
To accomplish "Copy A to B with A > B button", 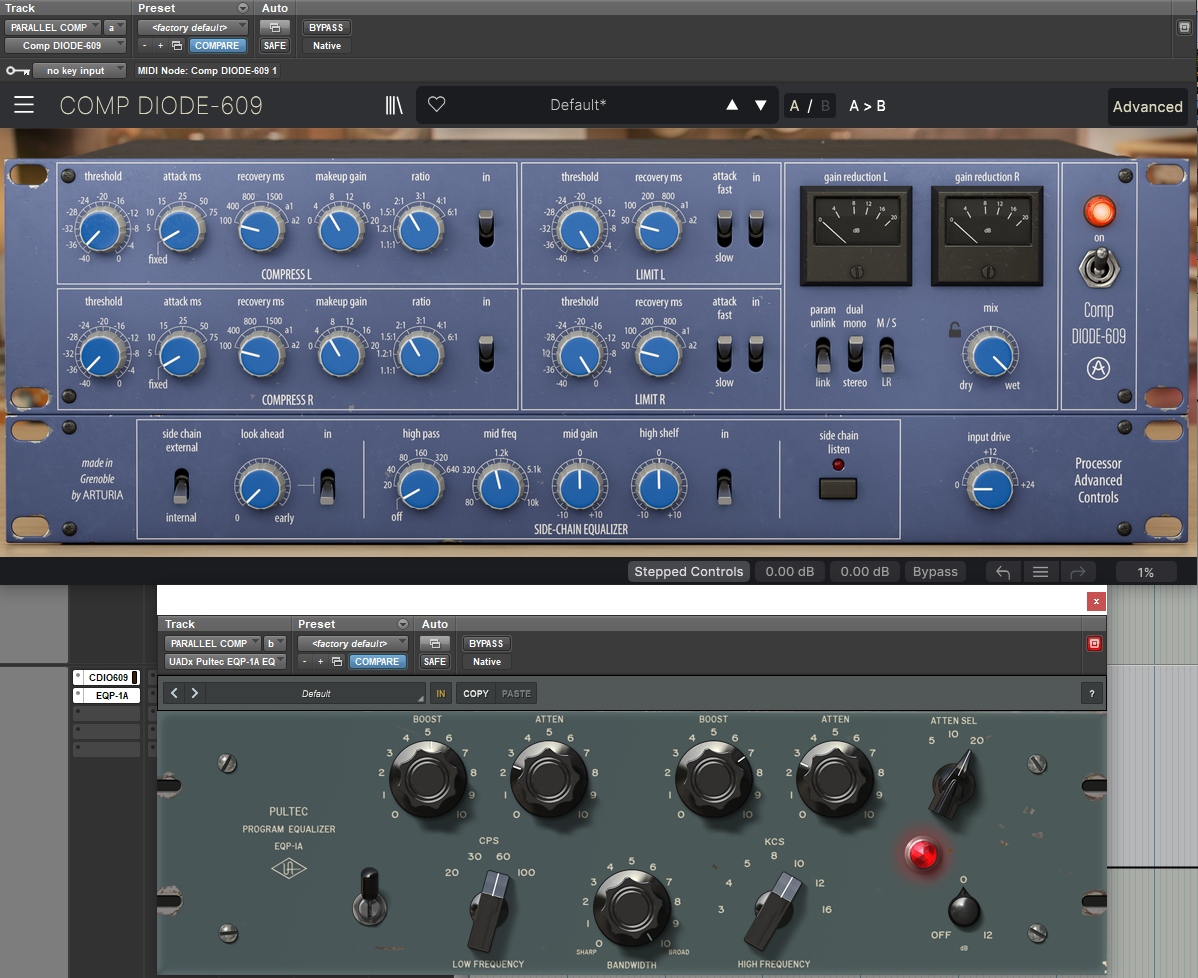I will 867,105.
